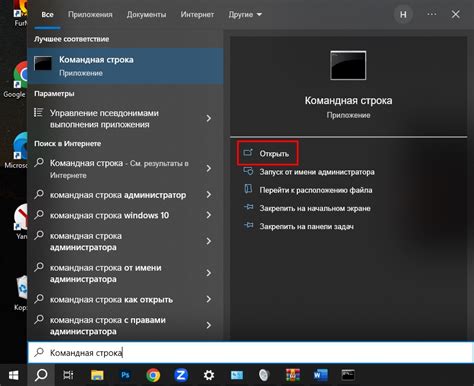Image resolution: width=474 pixels, height=386 pixels.
Task: Launch File Explorer from the taskbar
Action: 97,375
